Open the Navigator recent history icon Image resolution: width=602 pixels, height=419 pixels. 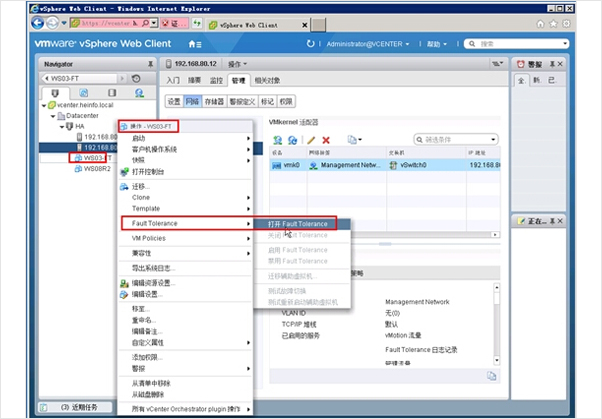[x=136, y=79]
